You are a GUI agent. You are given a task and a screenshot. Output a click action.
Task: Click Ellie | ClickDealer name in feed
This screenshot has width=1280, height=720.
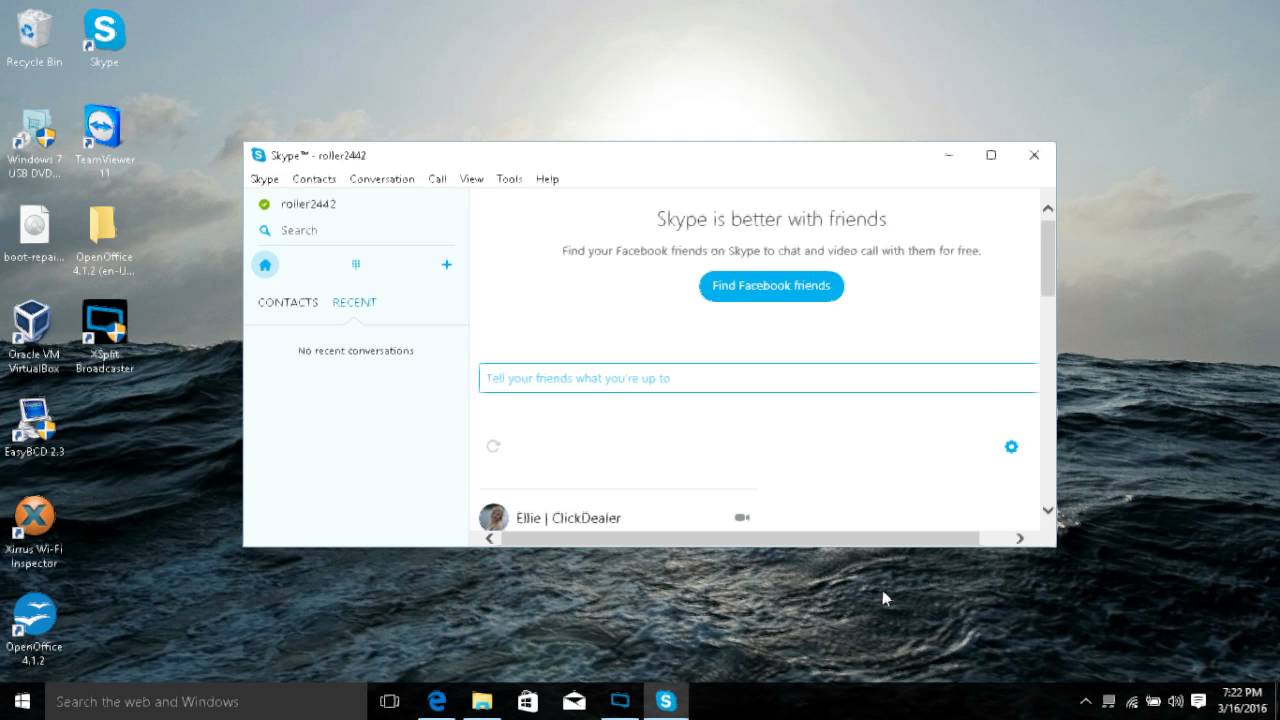568,518
